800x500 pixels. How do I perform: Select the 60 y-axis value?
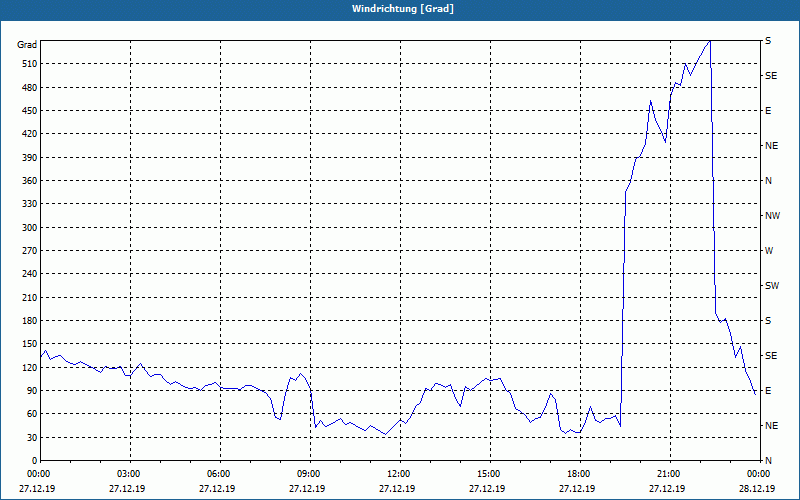pyautogui.click(x=31, y=414)
